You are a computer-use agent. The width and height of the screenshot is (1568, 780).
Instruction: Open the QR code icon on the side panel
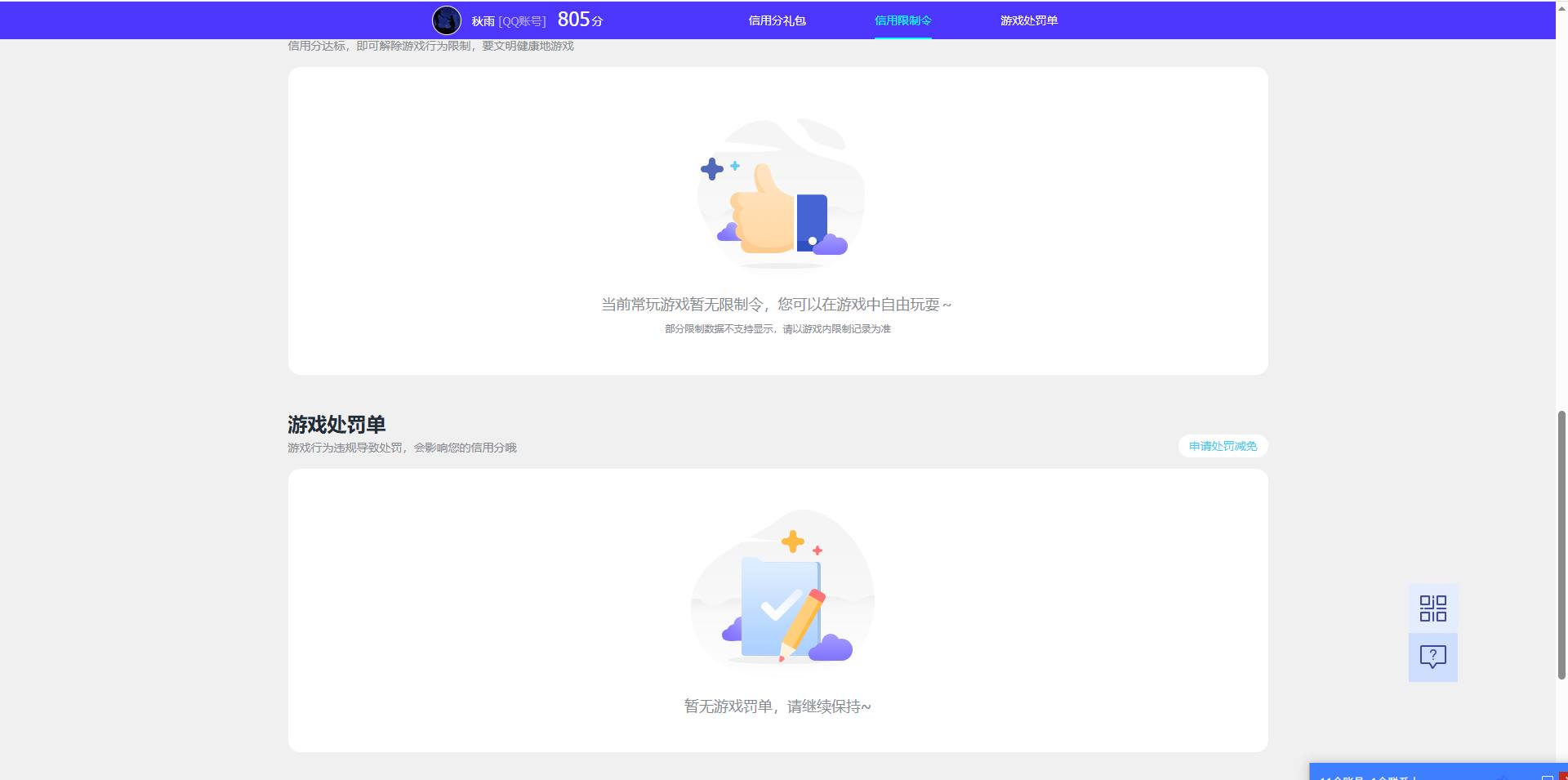[x=1432, y=608]
